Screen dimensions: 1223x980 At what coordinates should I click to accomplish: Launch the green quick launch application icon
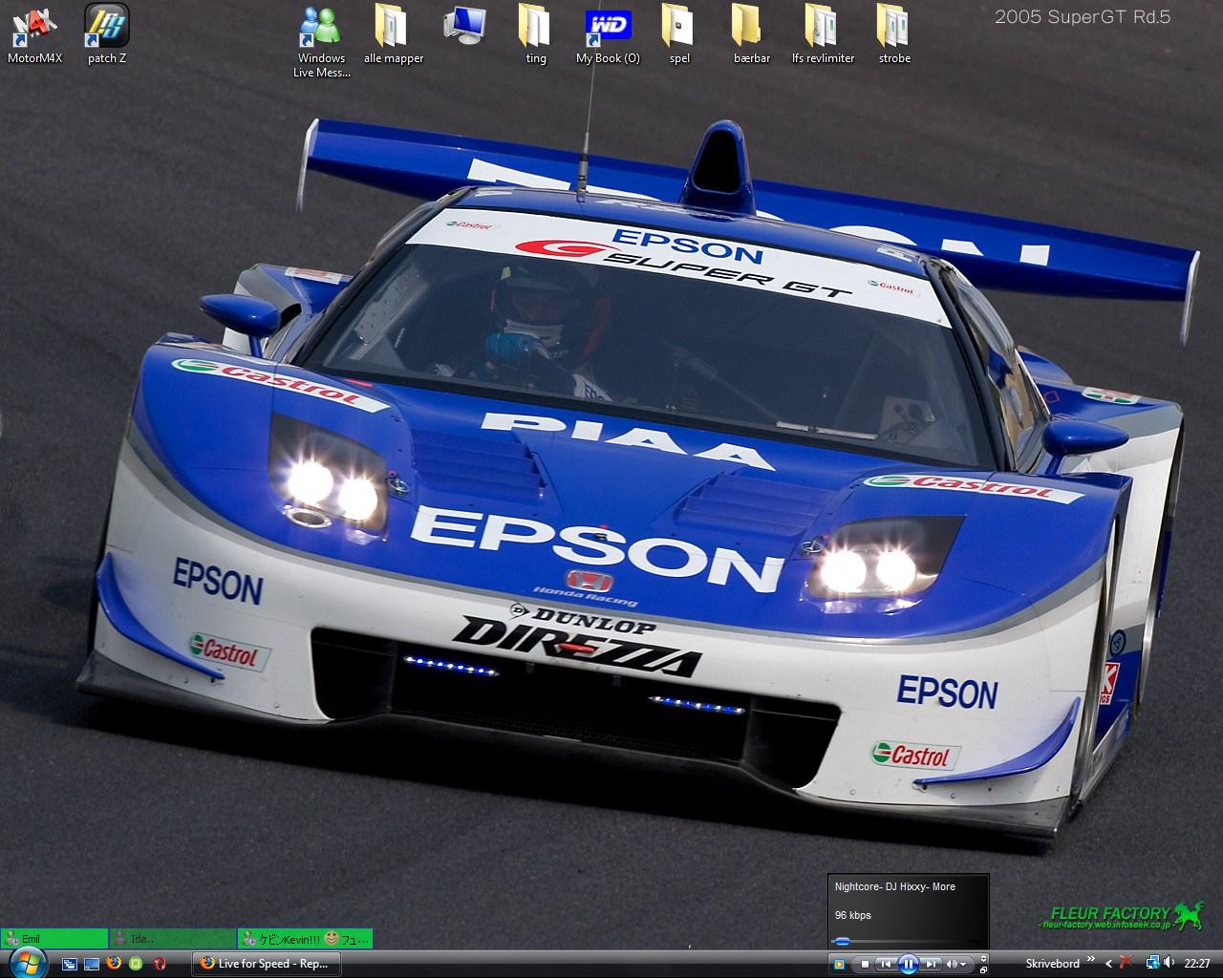136,964
